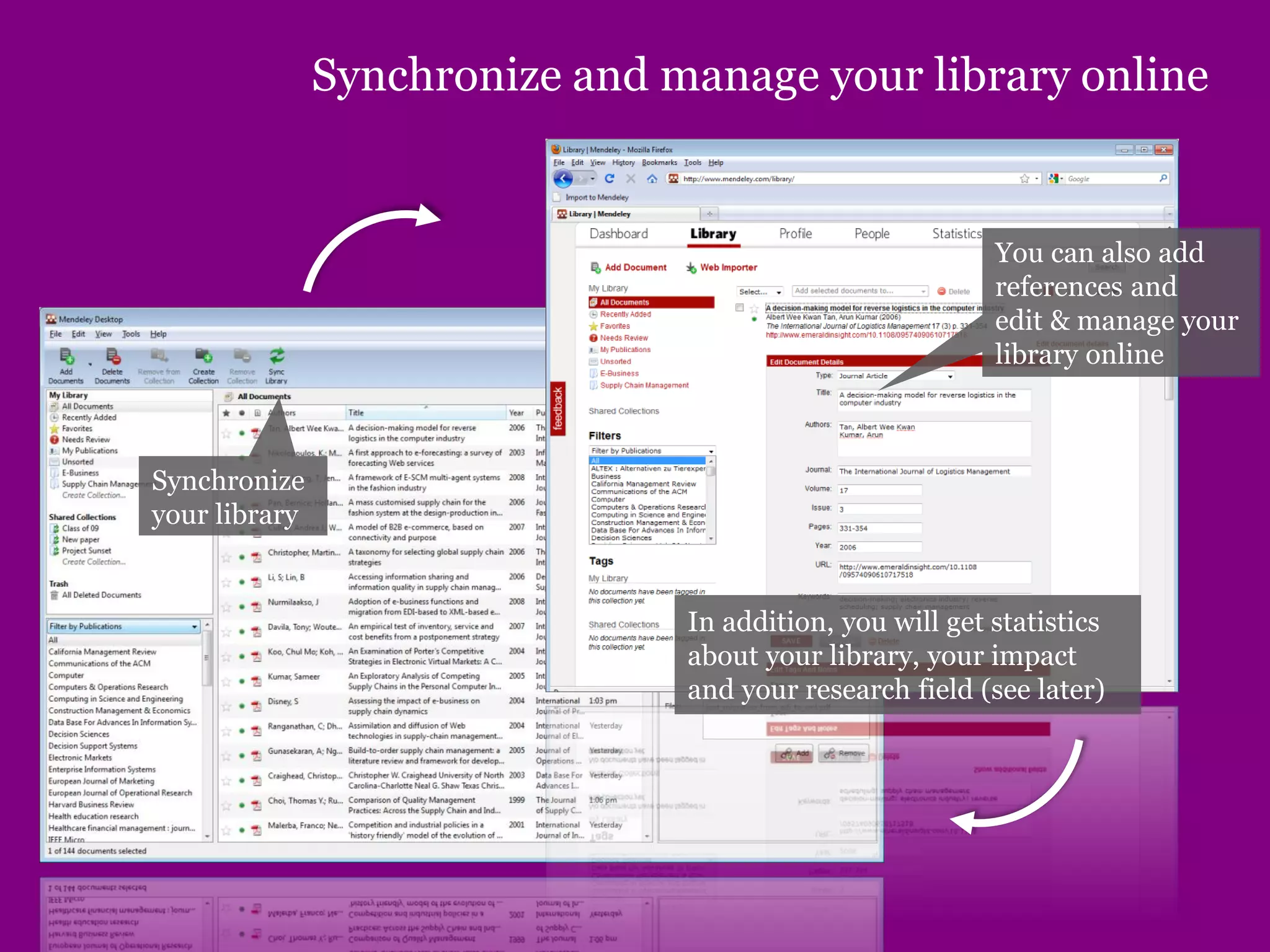The width and height of the screenshot is (1270, 952).
Task: Open Type Journal Article dropdown
Action: (895, 376)
